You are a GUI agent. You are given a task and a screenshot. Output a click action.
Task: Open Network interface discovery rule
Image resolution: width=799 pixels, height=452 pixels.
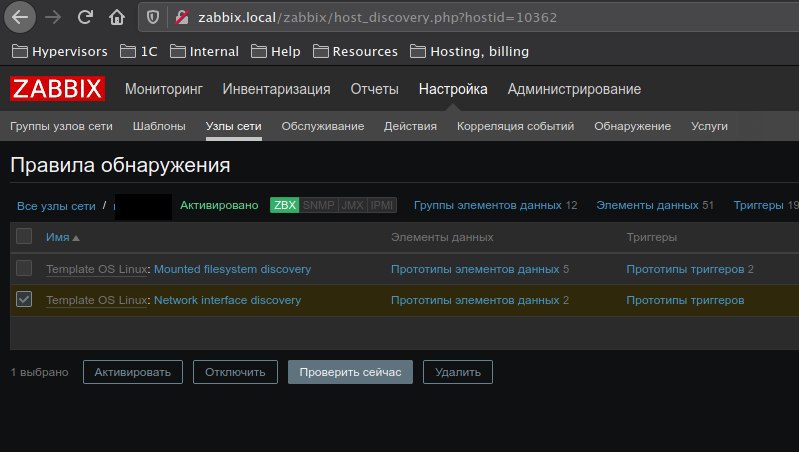(227, 300)
